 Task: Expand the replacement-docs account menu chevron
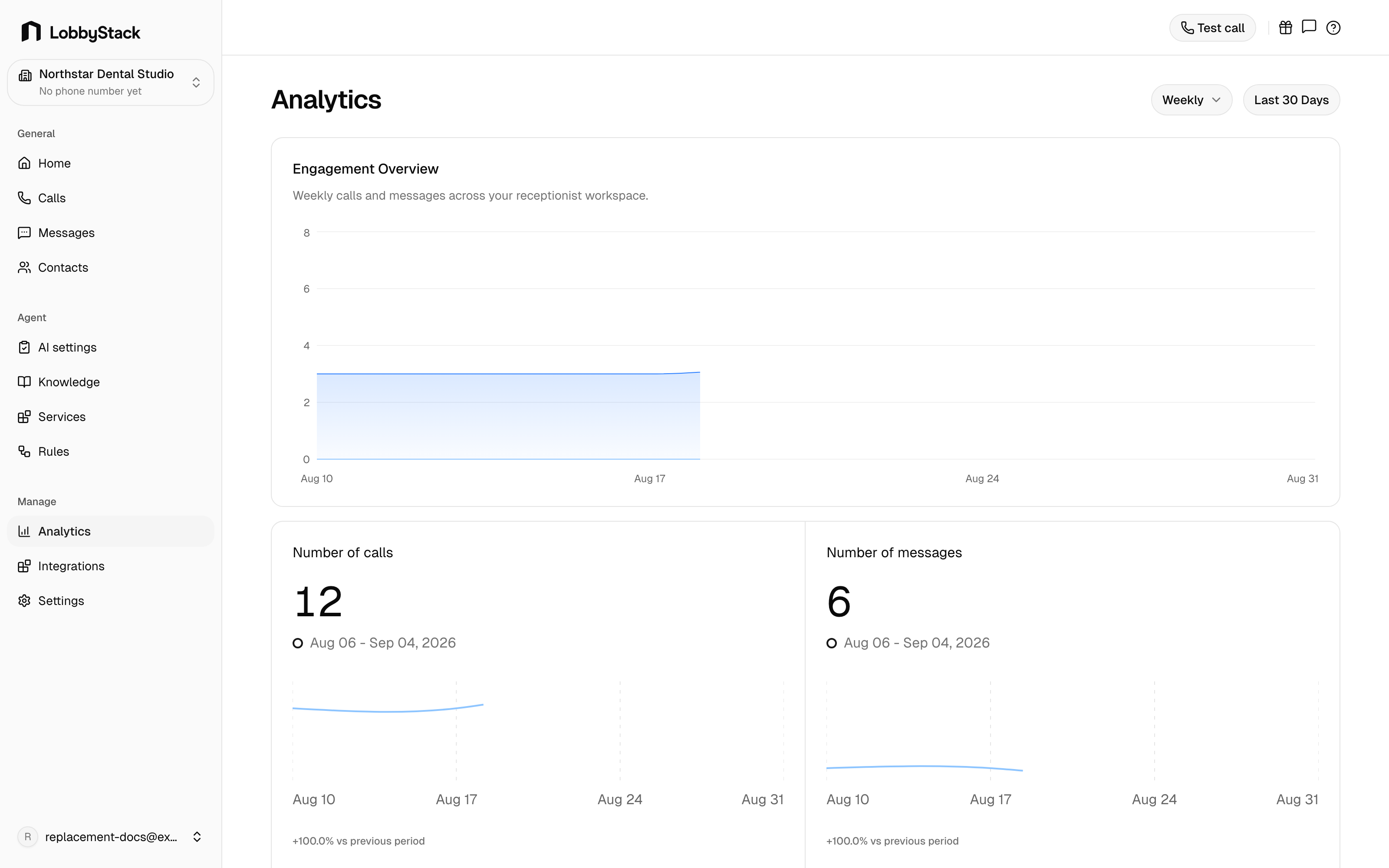[x=197, y=836]
